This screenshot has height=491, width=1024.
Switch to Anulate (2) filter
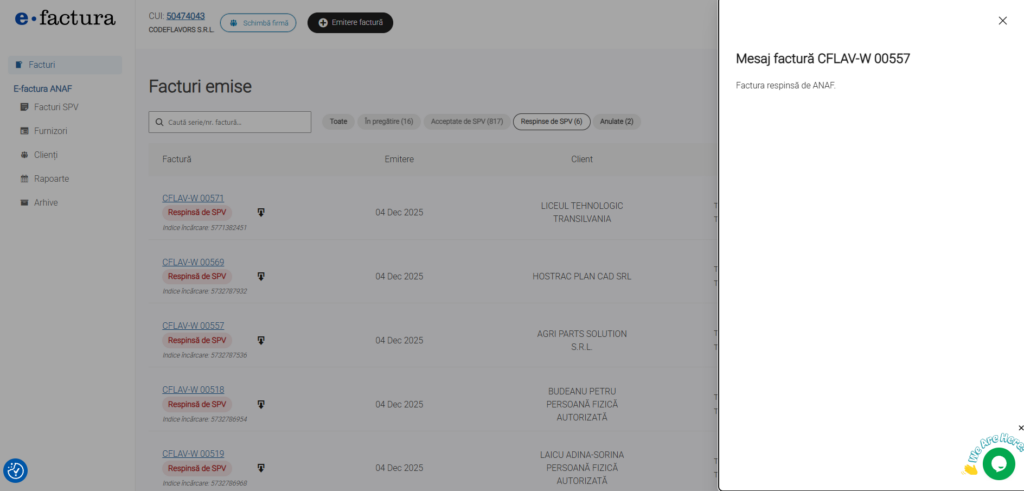tap(616, 121)
